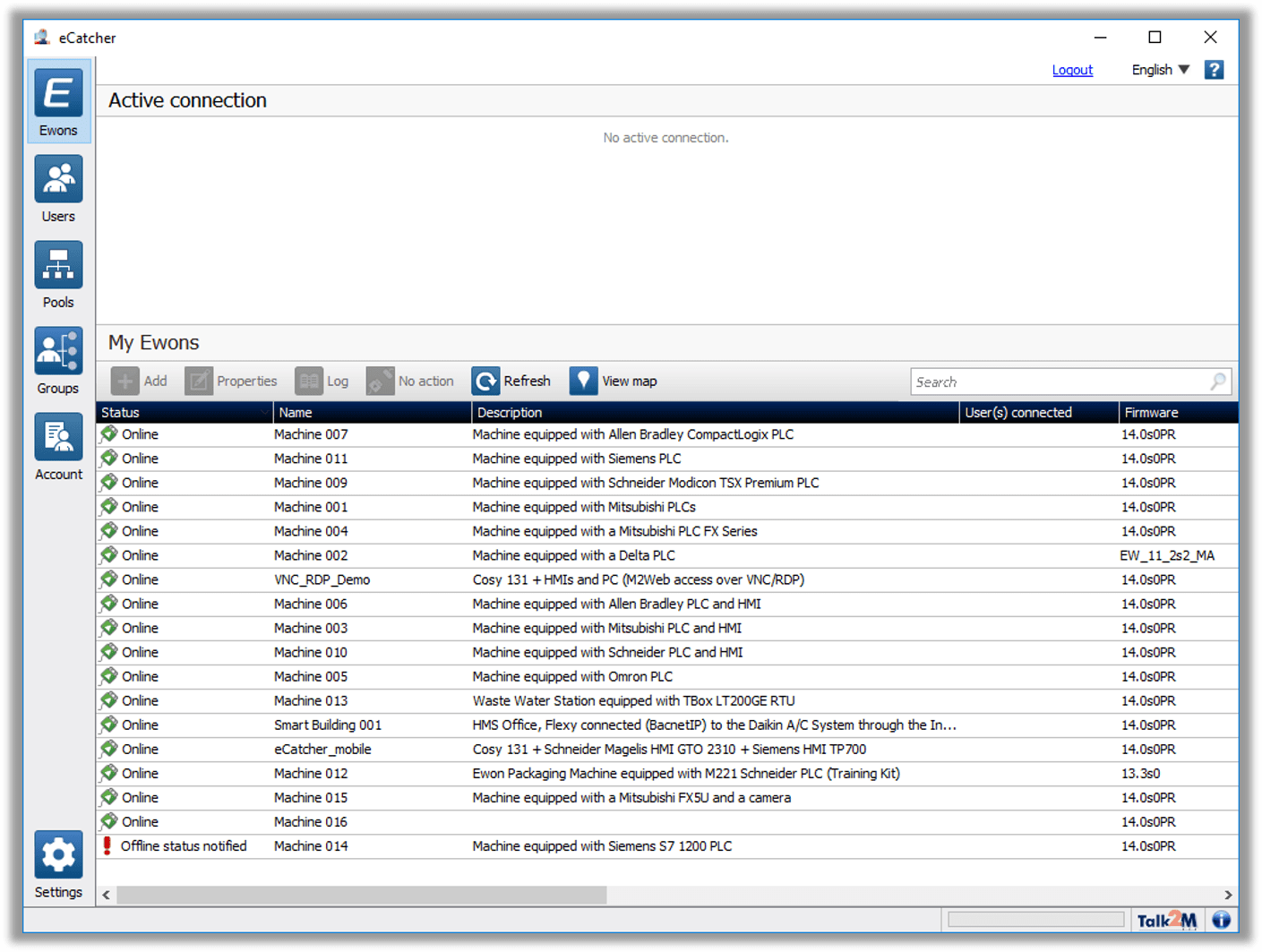The height and width of the screenshot is (952, 1262).
Task: Sort by the Firmware column header
Action: 1178,412
